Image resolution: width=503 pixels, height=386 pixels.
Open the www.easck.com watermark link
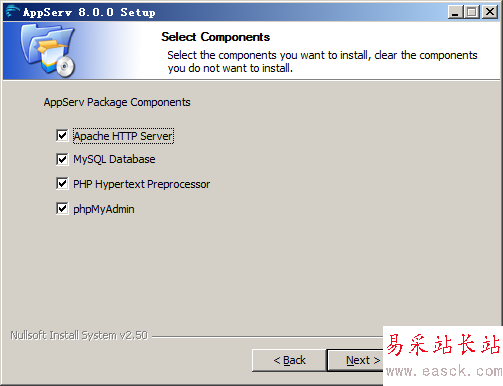pos(444,371)
